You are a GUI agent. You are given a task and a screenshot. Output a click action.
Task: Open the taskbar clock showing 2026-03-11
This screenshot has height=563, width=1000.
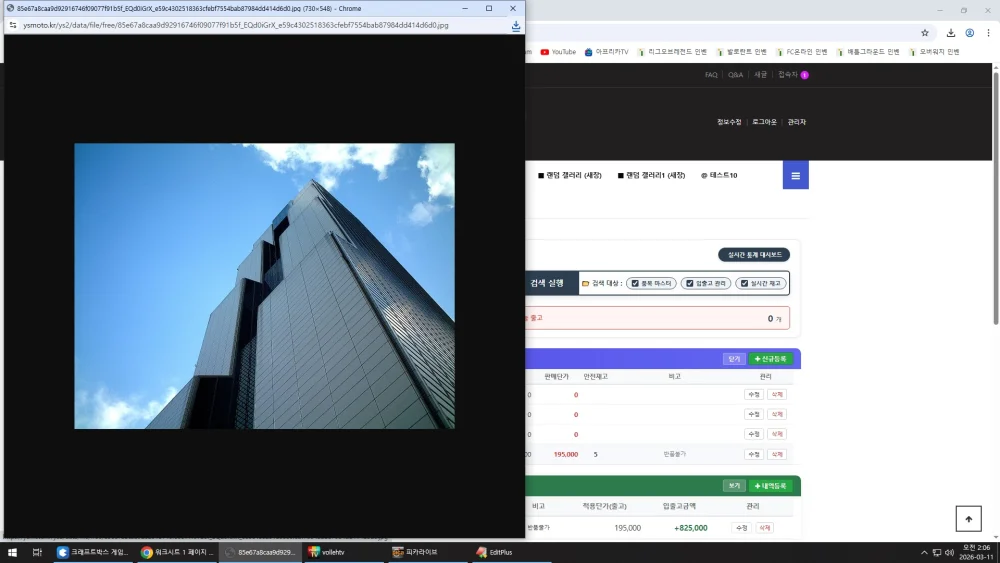976,552
